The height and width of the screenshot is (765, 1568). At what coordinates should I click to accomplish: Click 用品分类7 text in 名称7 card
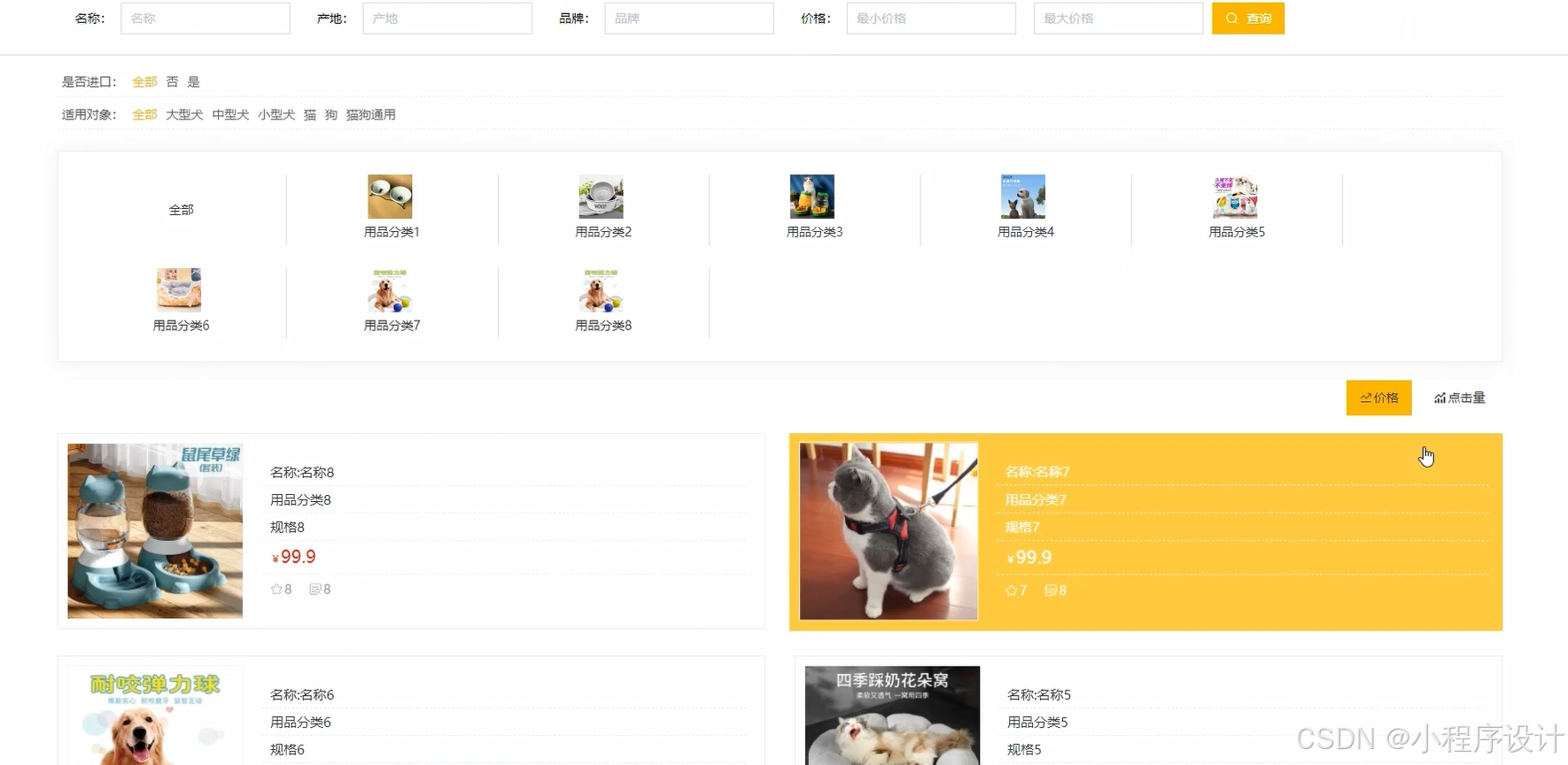point(1036,499)
